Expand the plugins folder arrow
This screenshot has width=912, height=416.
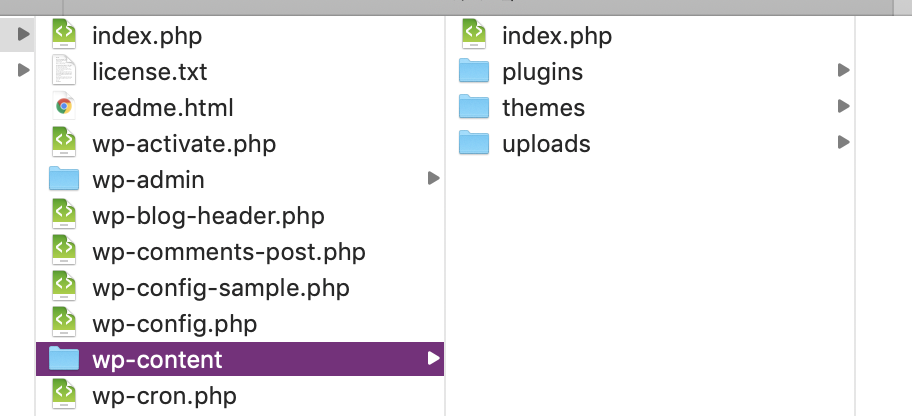pyautogui.click(x=843, y=70)
